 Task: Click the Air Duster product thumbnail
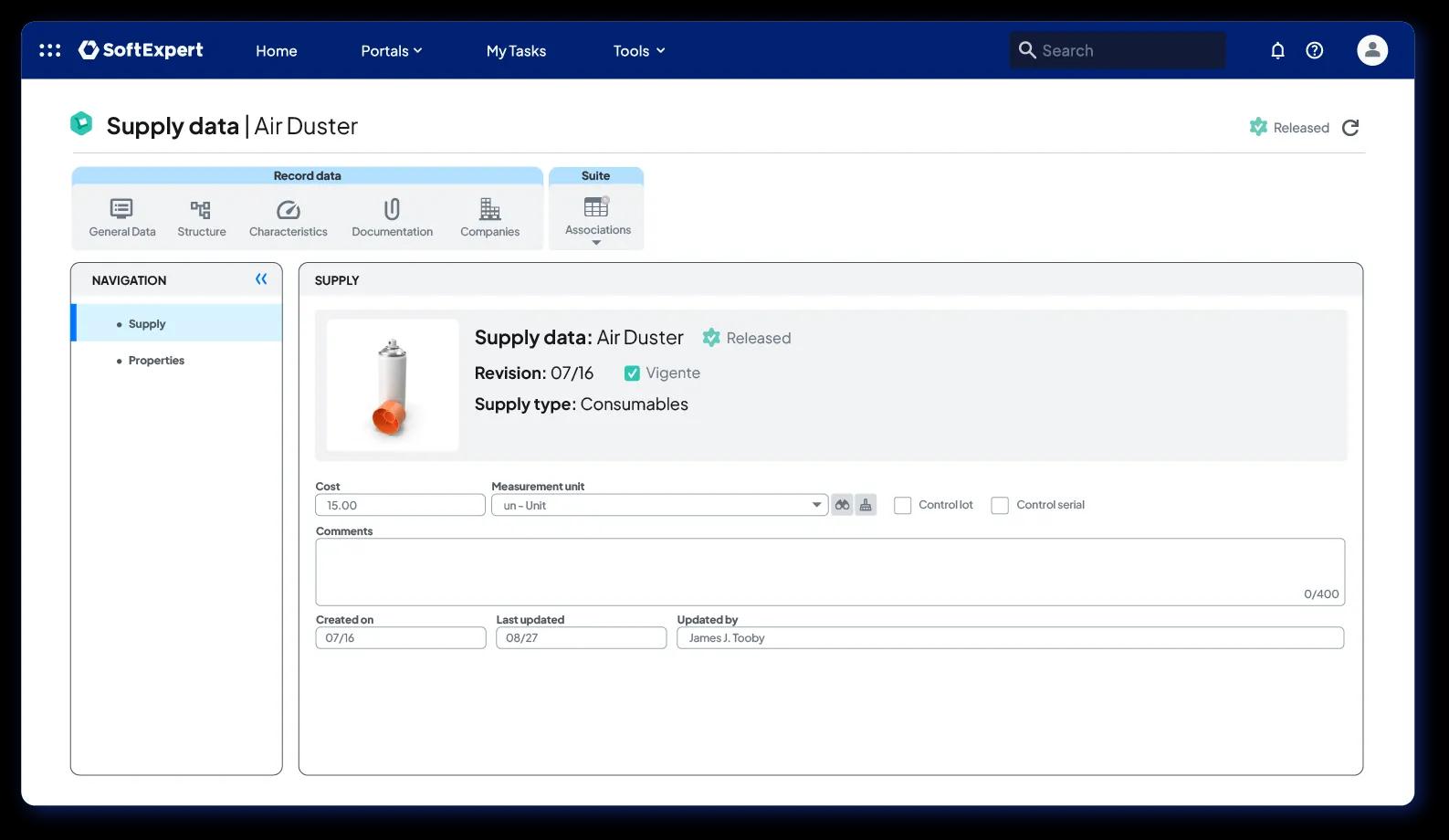point(393,385)
